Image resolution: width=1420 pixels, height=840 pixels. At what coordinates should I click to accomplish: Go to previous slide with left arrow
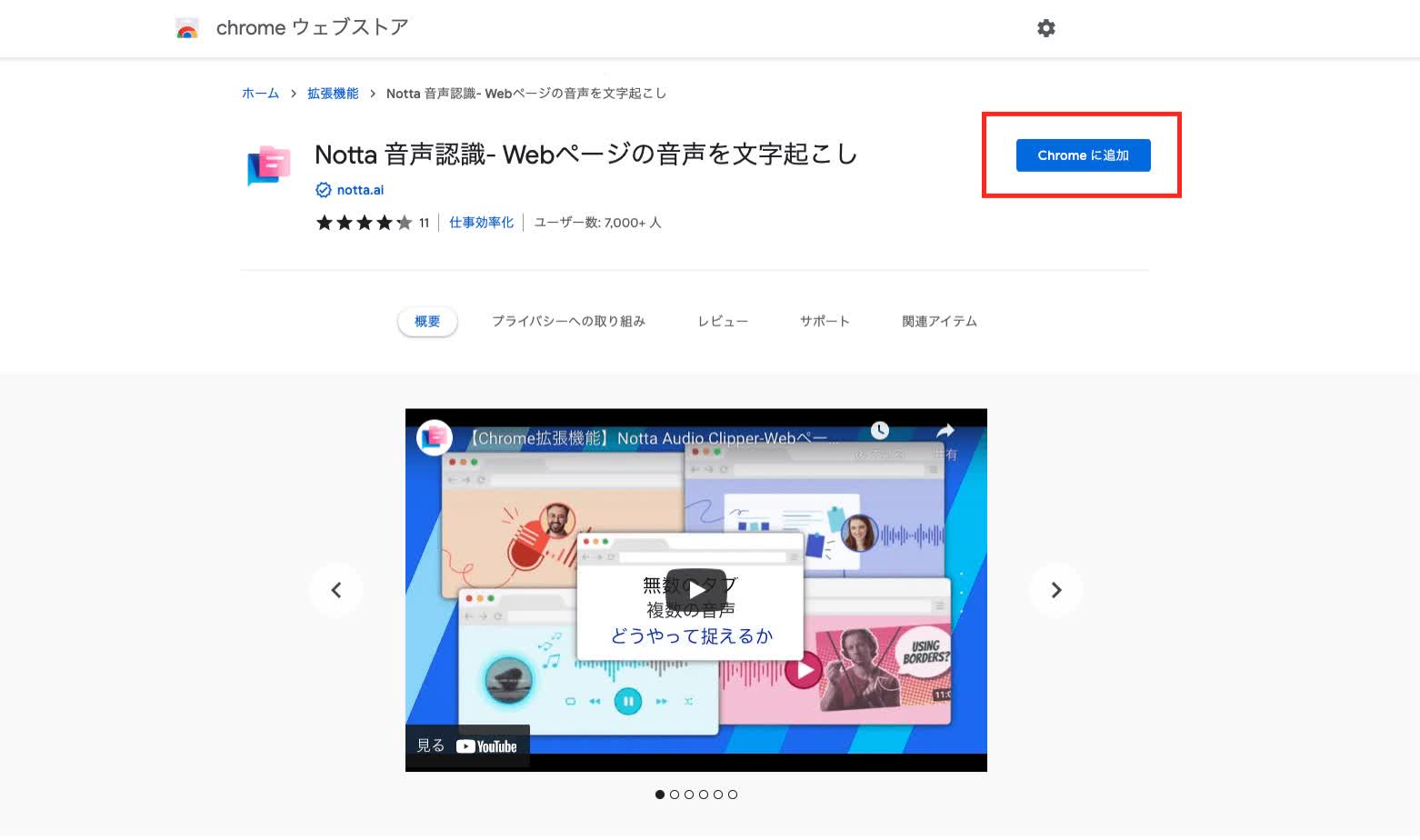click(336, 590)
